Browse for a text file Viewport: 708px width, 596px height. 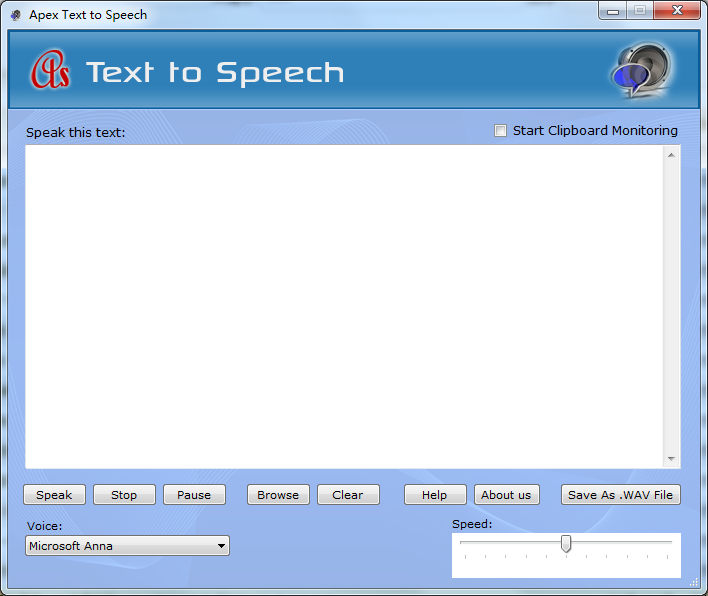coord(278,494)
